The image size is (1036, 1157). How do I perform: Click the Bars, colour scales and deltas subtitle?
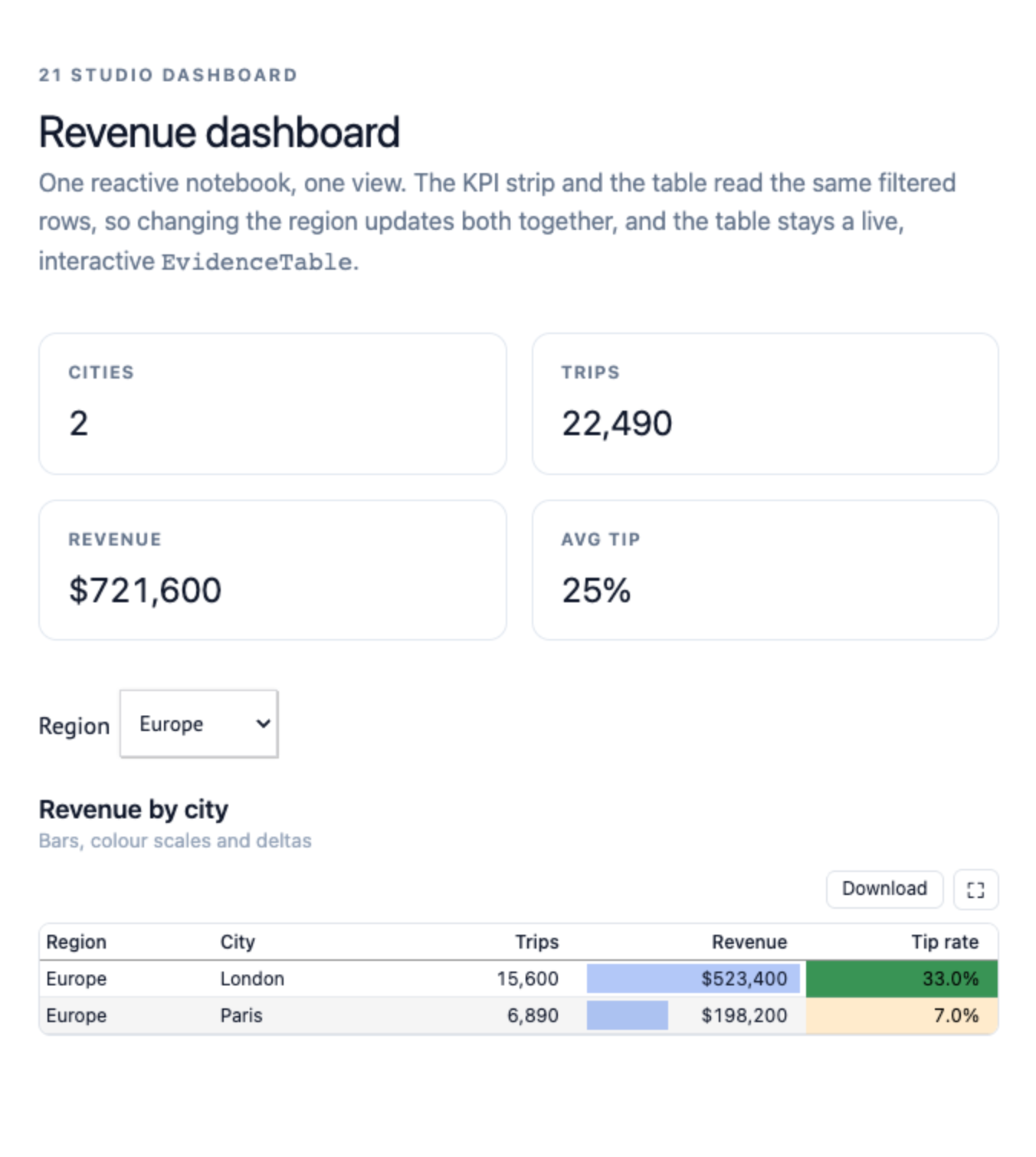[175, 841]
